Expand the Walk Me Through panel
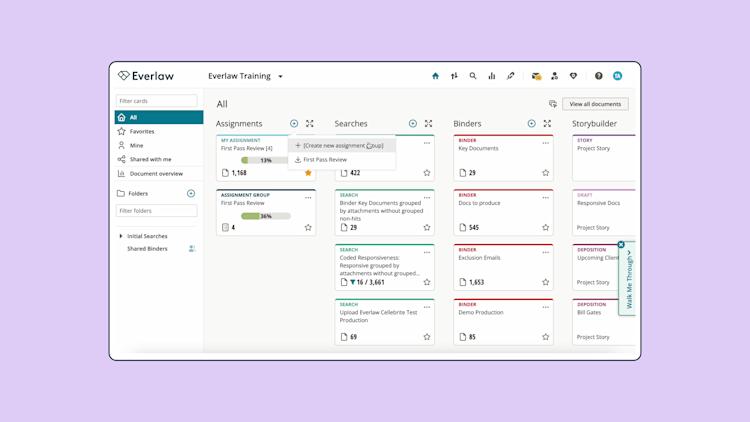The width and height of the screenshot is (750, 422). click(x=629, y=280)
